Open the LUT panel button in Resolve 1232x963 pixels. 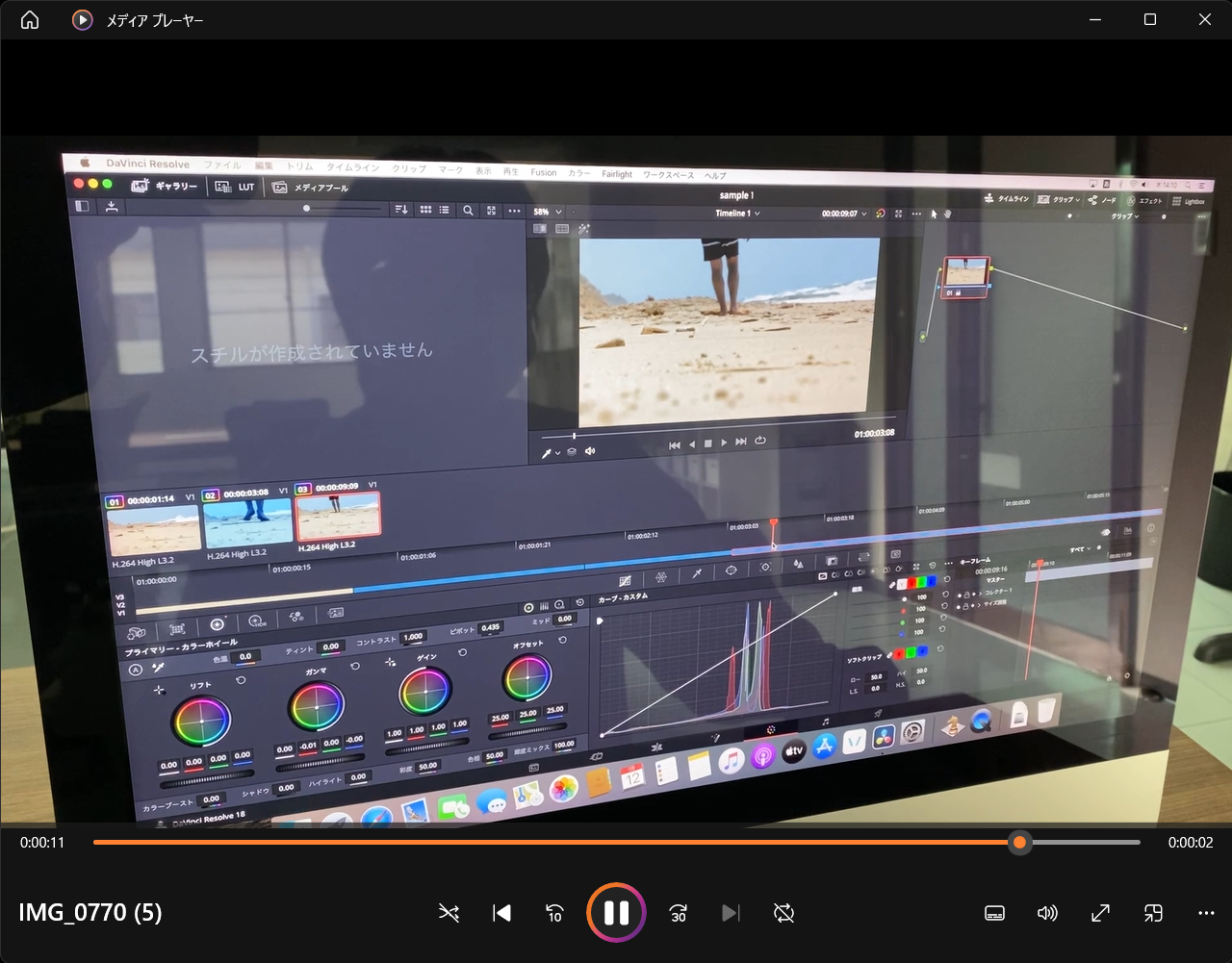236,187
